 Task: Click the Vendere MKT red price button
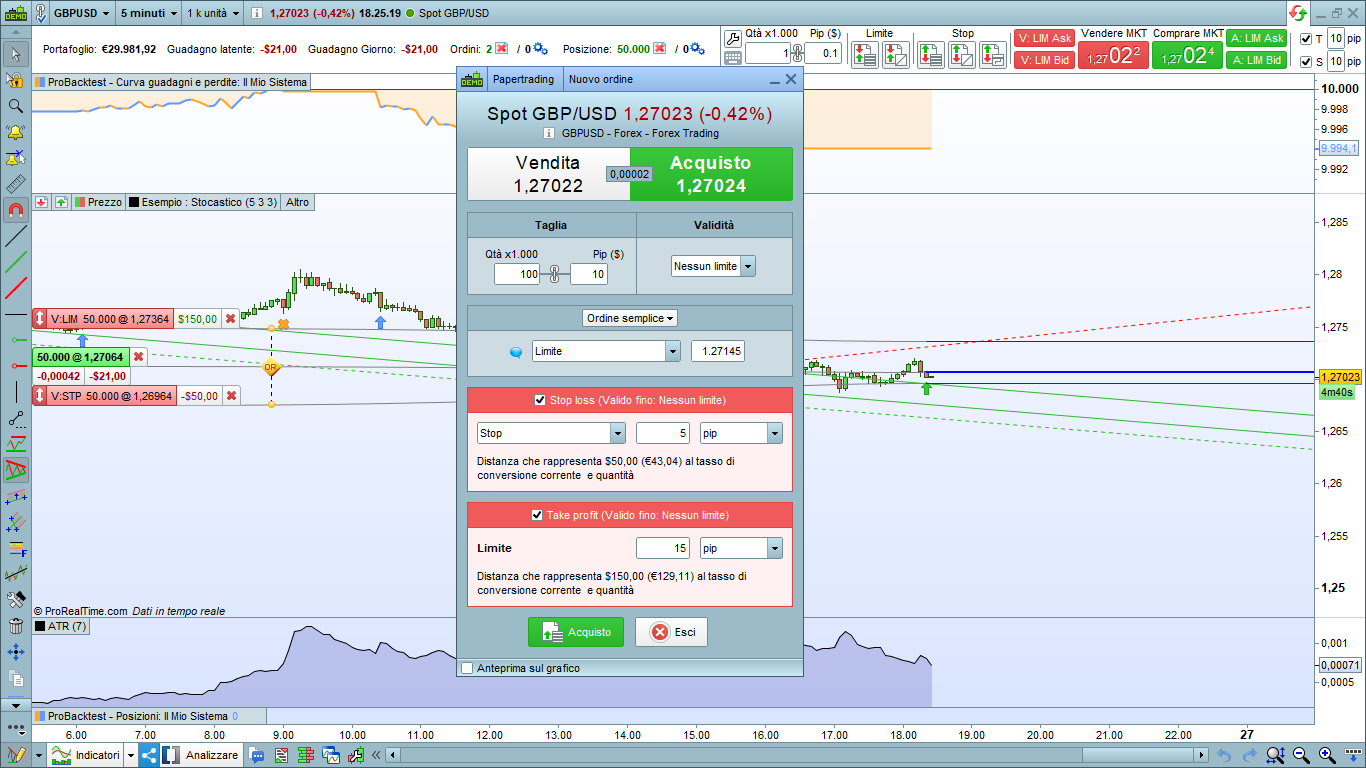1113,56
